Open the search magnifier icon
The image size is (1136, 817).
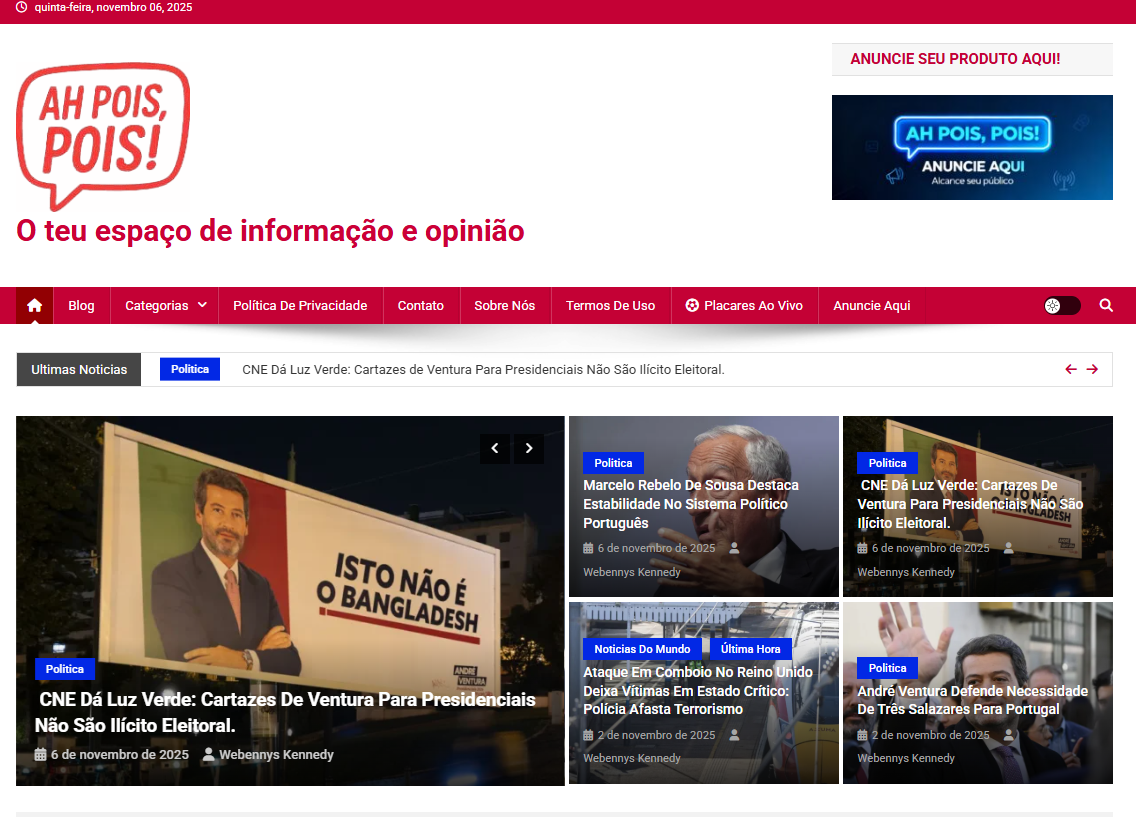1106,306
